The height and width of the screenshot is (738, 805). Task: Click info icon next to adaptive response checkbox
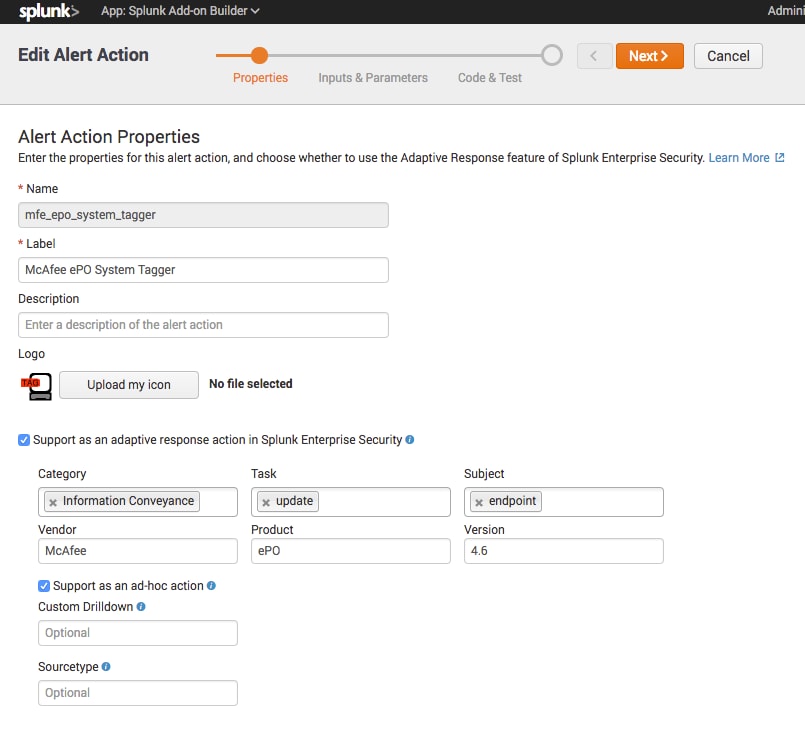click(410, 440)
